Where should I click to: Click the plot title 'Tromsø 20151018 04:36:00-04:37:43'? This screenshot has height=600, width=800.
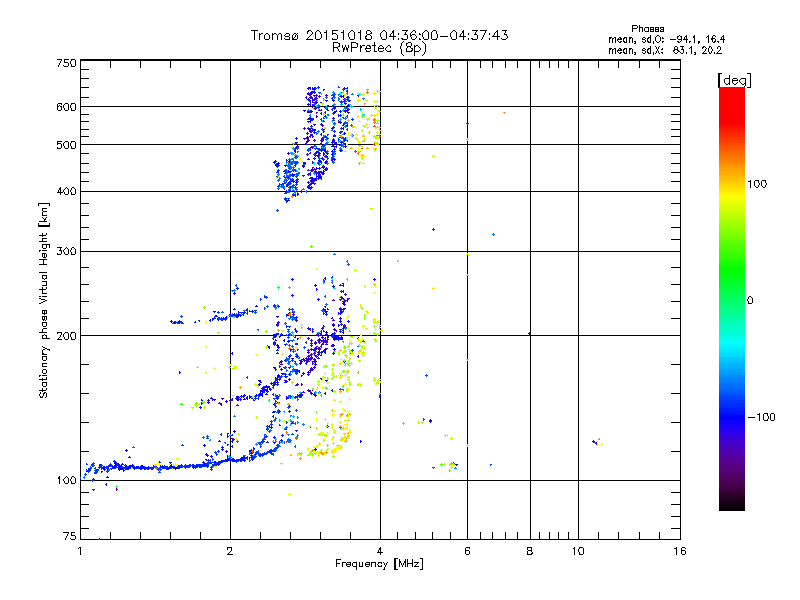tap(379, 35)
